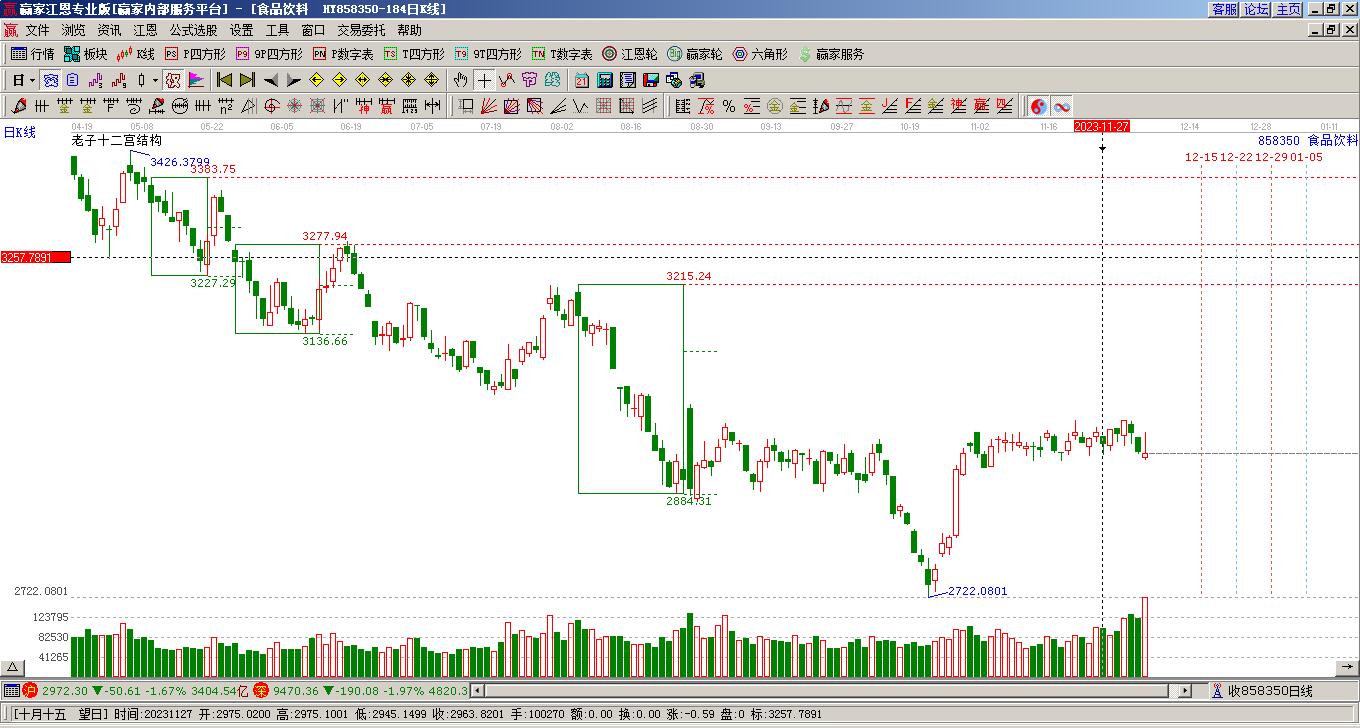Click the 12-15 forecast date marker
Screen dimensions: 1360x728
pyautogui.click(x=1201, y=157)
